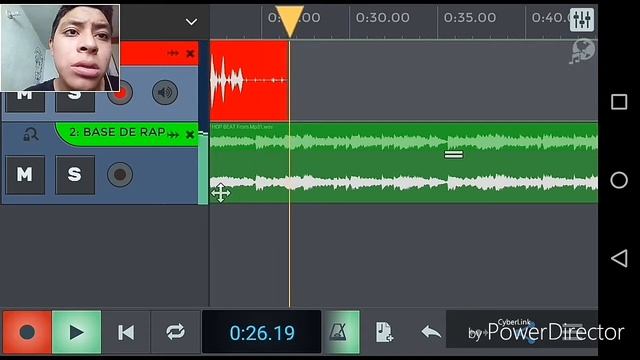Start recording with the red record button
640x360 pixels.
pos(27,332)
